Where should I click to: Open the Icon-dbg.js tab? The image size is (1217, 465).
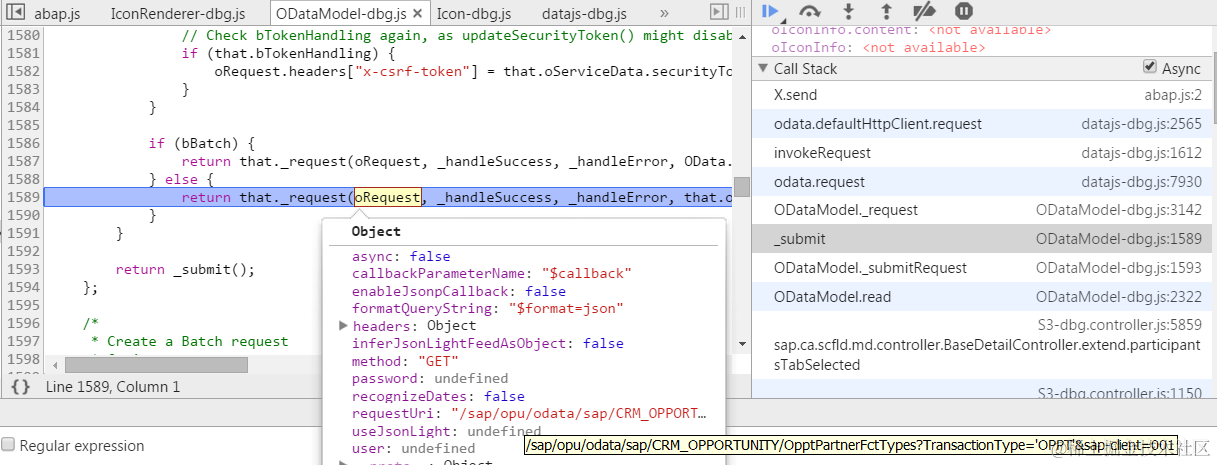point(473,14)
